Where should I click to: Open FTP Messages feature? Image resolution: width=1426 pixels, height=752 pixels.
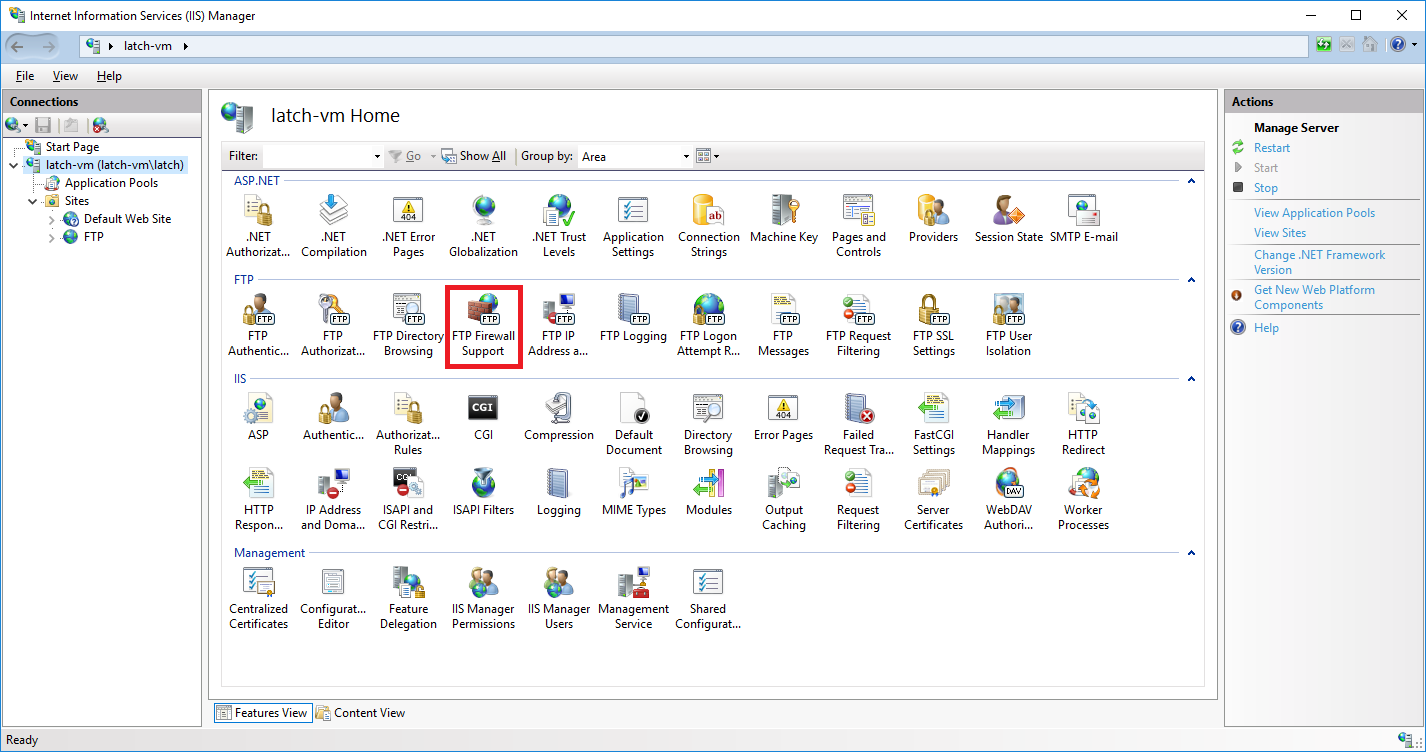(x=783, y=325)
